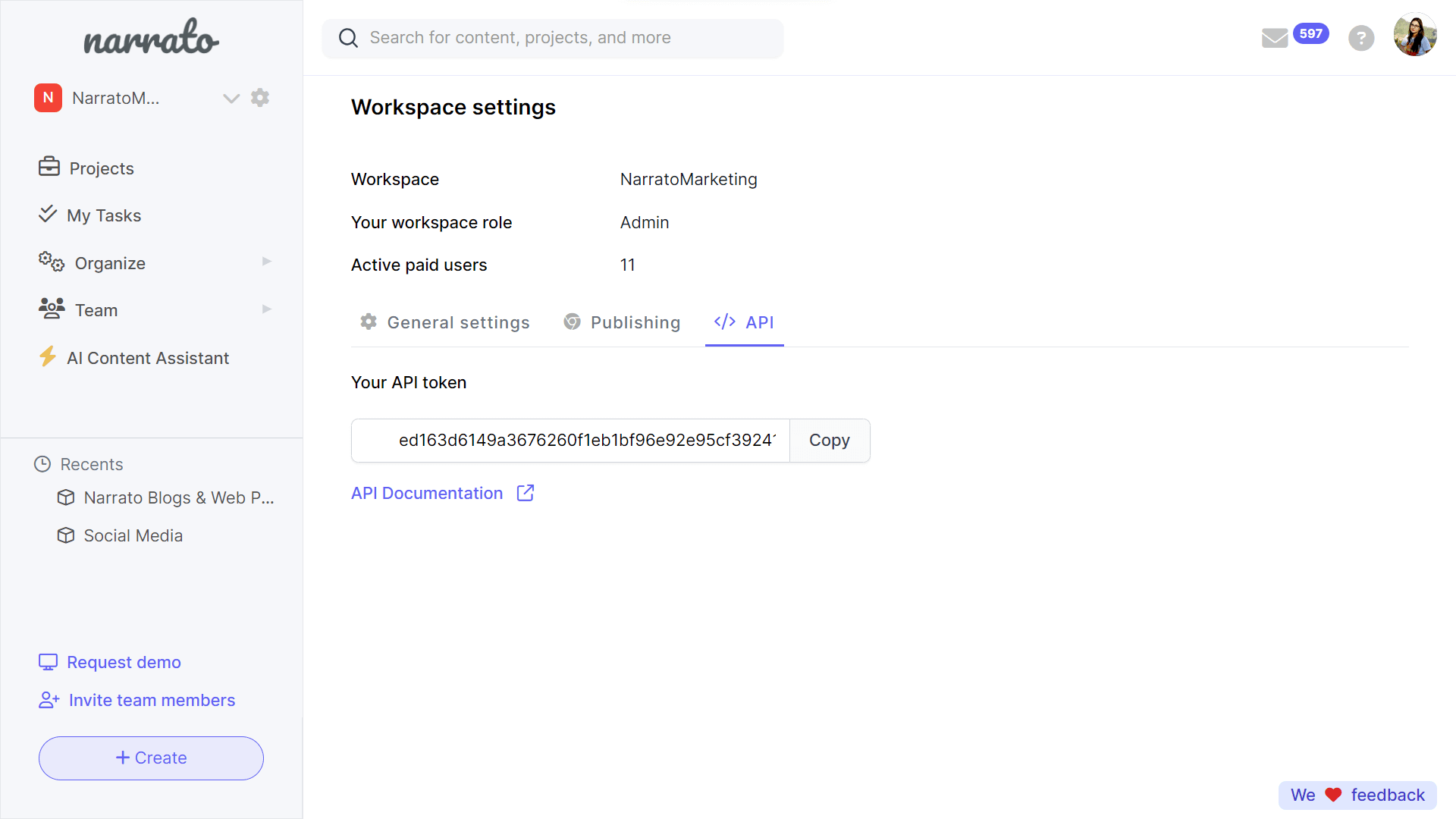Click the Request demo monitor icon
Screen dimensions: 1456x819
tap(48, 662)
